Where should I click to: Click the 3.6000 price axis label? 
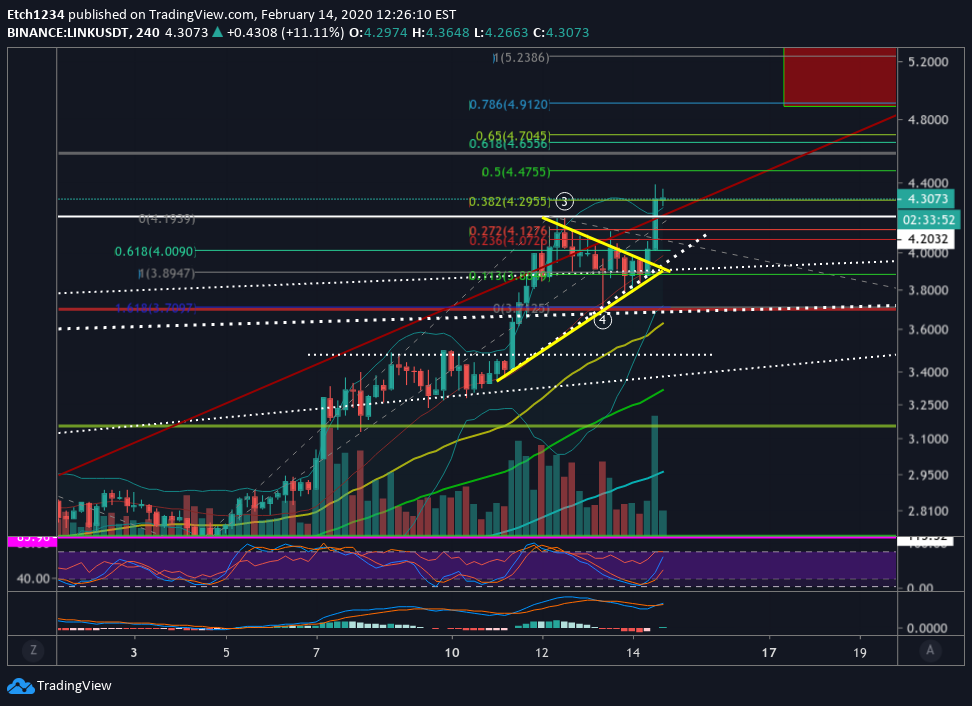coord(927,330)
